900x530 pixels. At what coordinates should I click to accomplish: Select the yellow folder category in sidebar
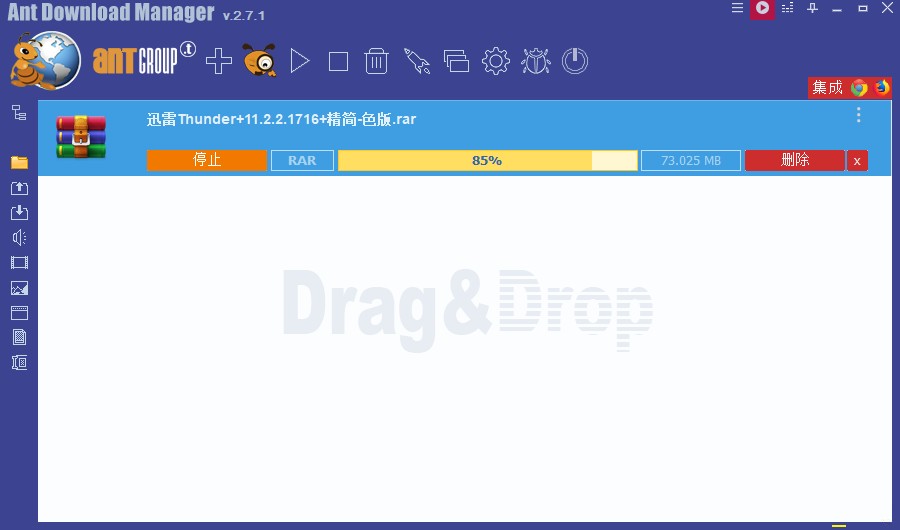point(19,163)
